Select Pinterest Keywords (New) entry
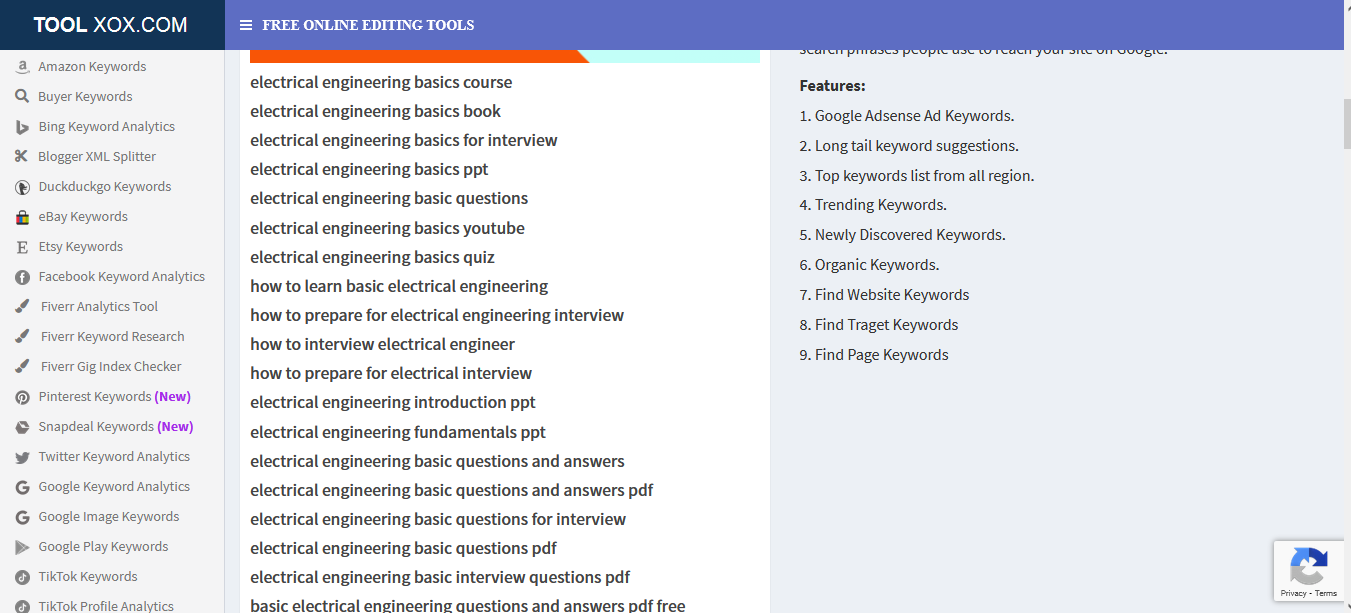 pyautogui.click(x=114, y=397)
